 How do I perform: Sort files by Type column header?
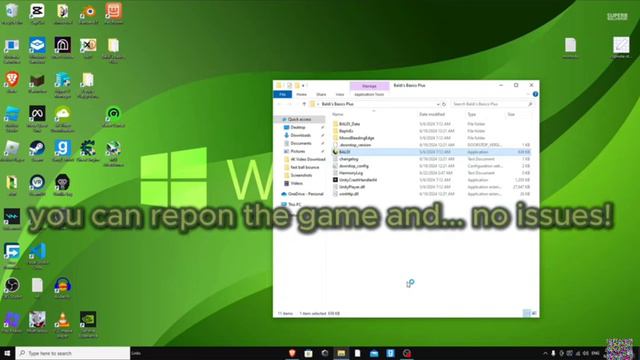(x=471, y=114)
